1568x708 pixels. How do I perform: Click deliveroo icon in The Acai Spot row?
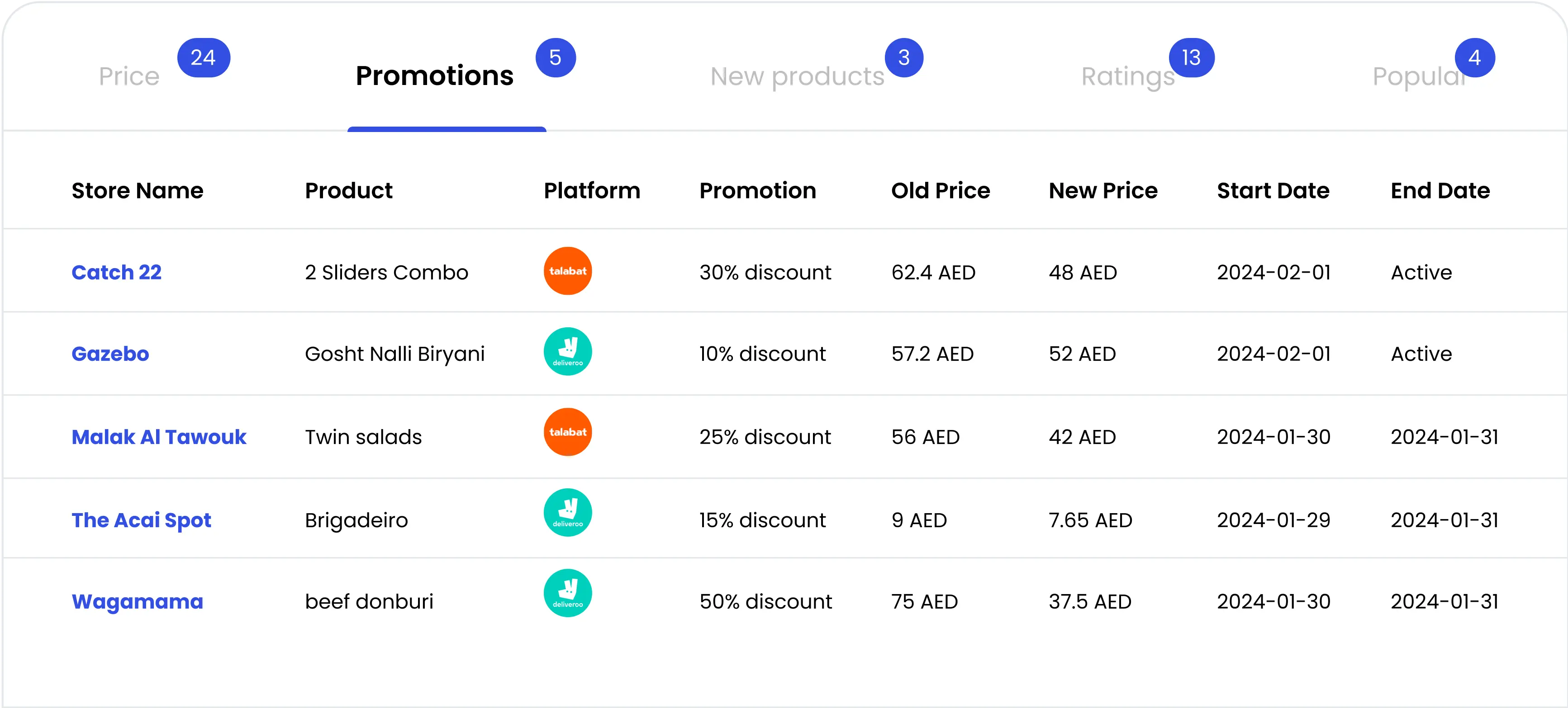tap(567, 513)
